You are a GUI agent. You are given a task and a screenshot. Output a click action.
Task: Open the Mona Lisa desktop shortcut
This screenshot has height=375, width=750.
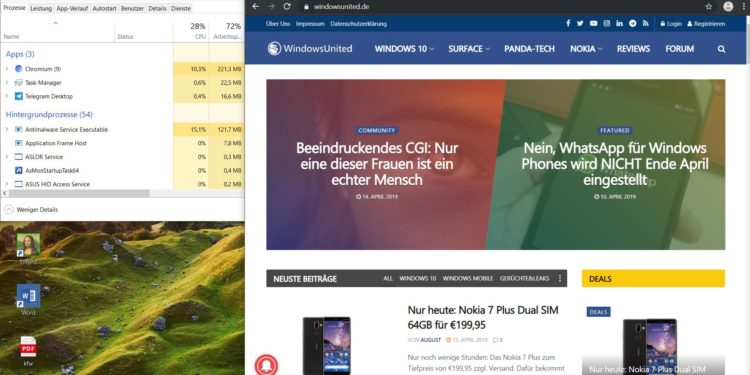pyautogui.click(x=28, y=245)
